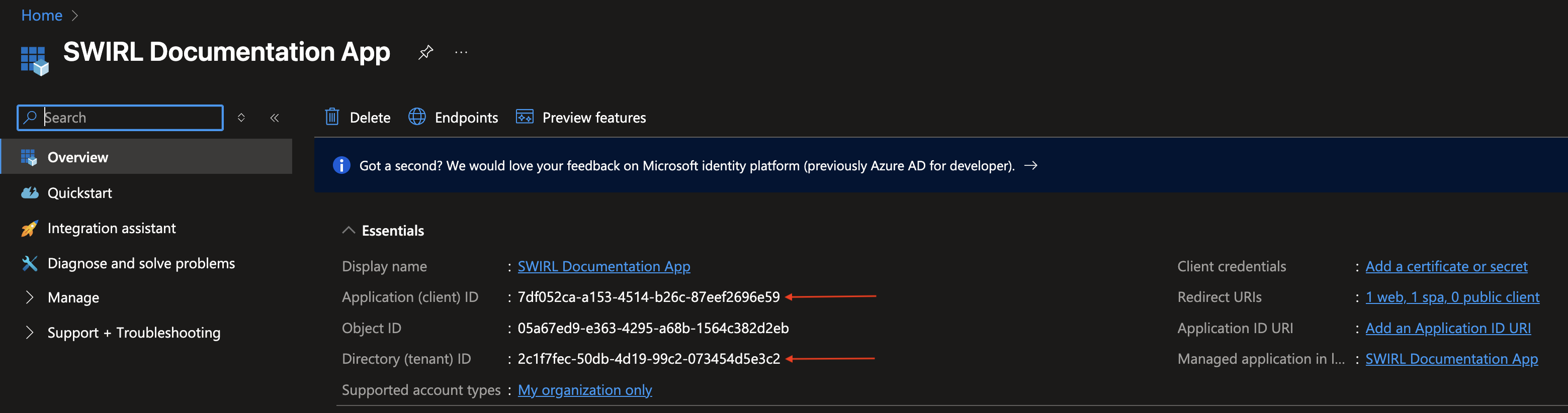Screen dimensions: 1568x413
Task: Click the Diagnose wrench tools icon
Action: tap(29, 263)
